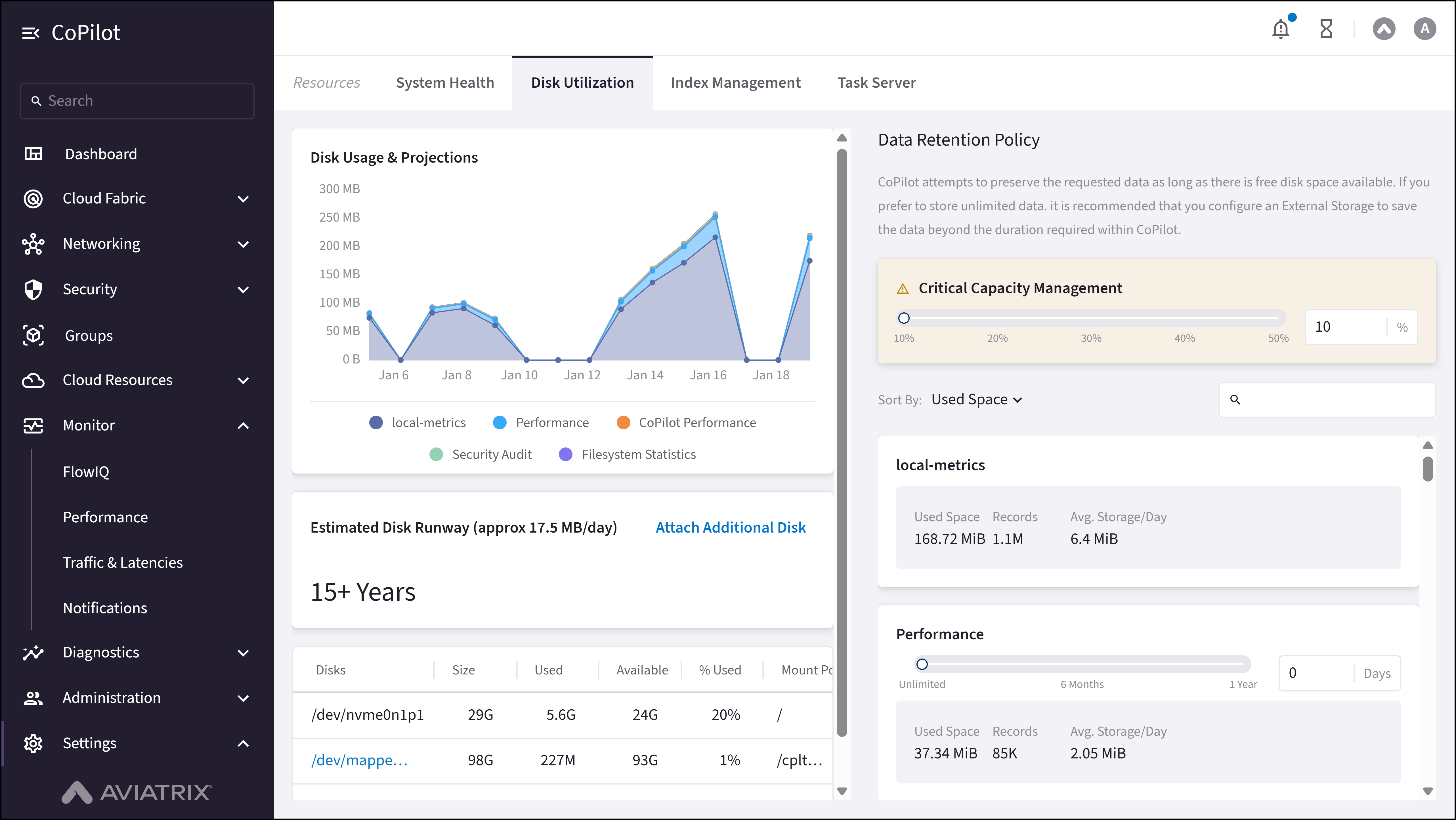
Task: Open Cloud Resources via its cloud icon
Action: click(x=33, y=380)
